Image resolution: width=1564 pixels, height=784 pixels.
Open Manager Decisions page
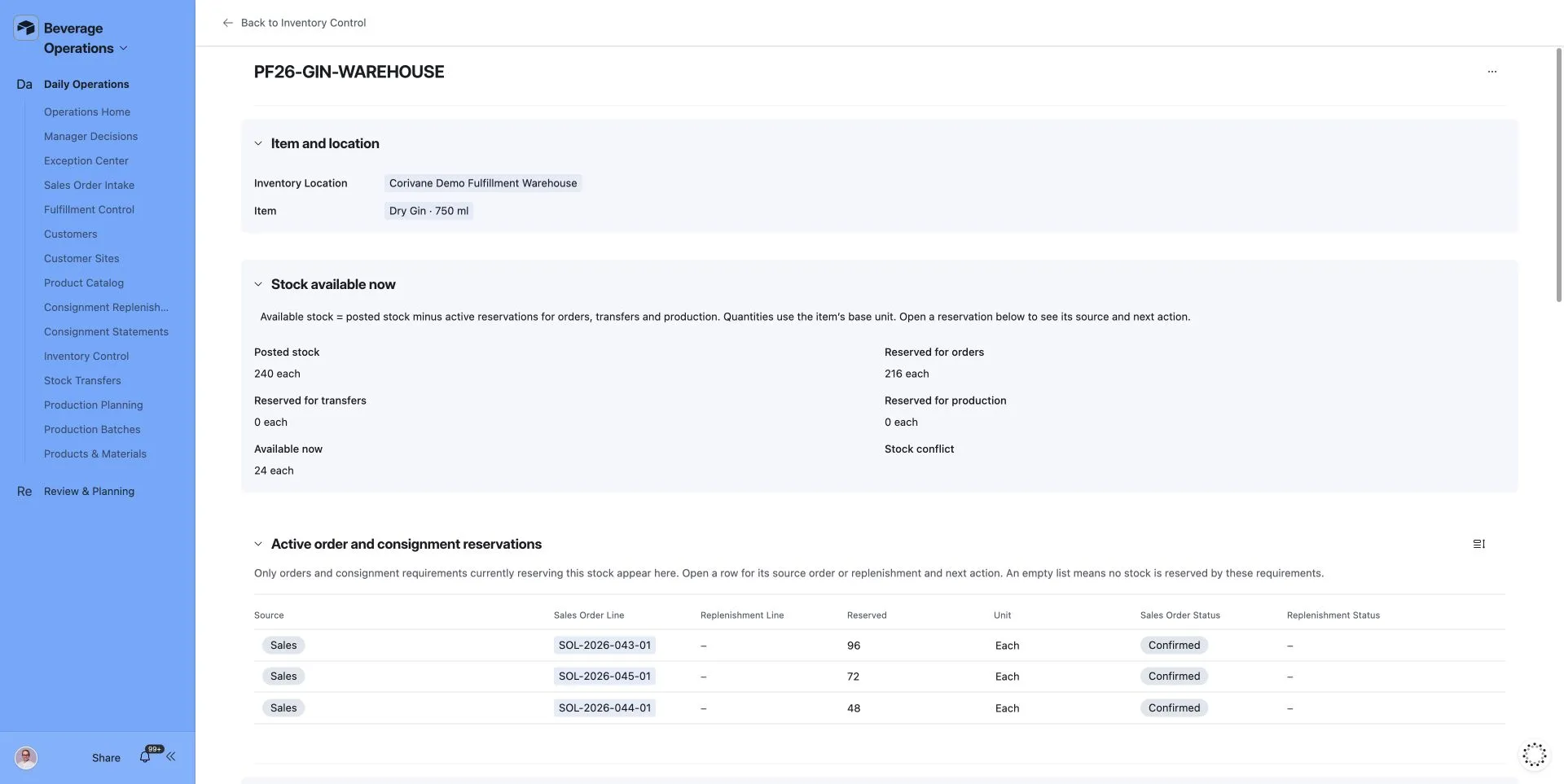pyautogui.click(x=90, y=136)
